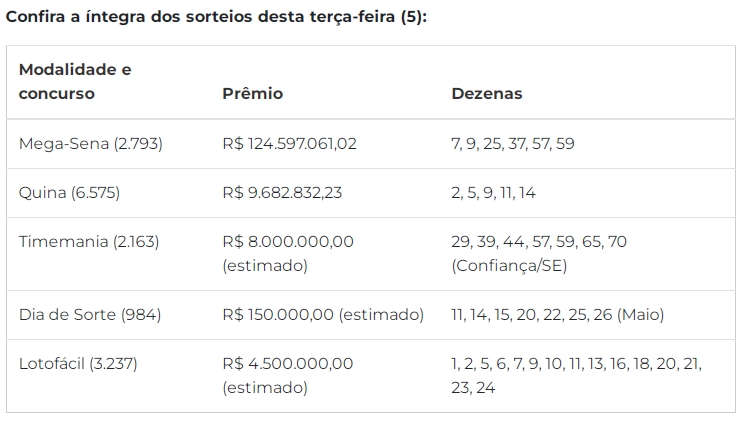Select the Lotofácil numbers starting 1, 2, 5

pos(577,376)
